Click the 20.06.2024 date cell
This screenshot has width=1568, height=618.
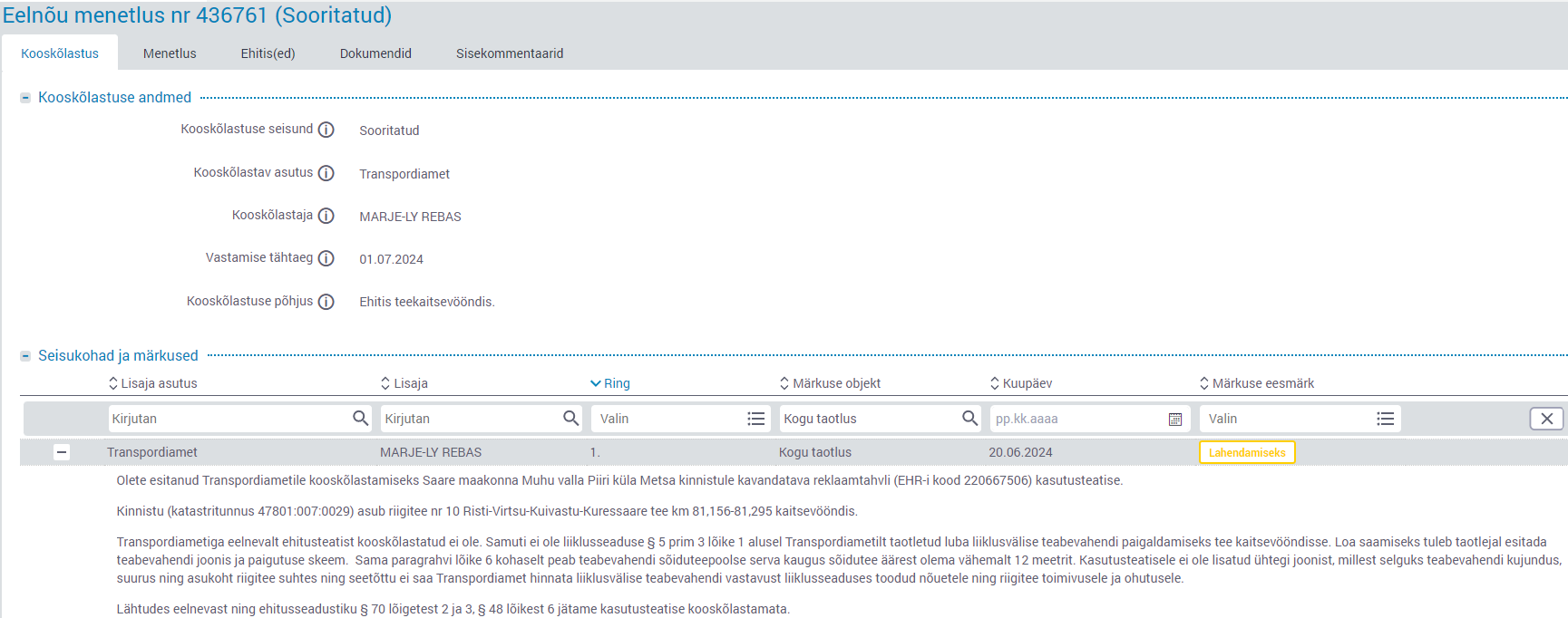coord(1020,452)
